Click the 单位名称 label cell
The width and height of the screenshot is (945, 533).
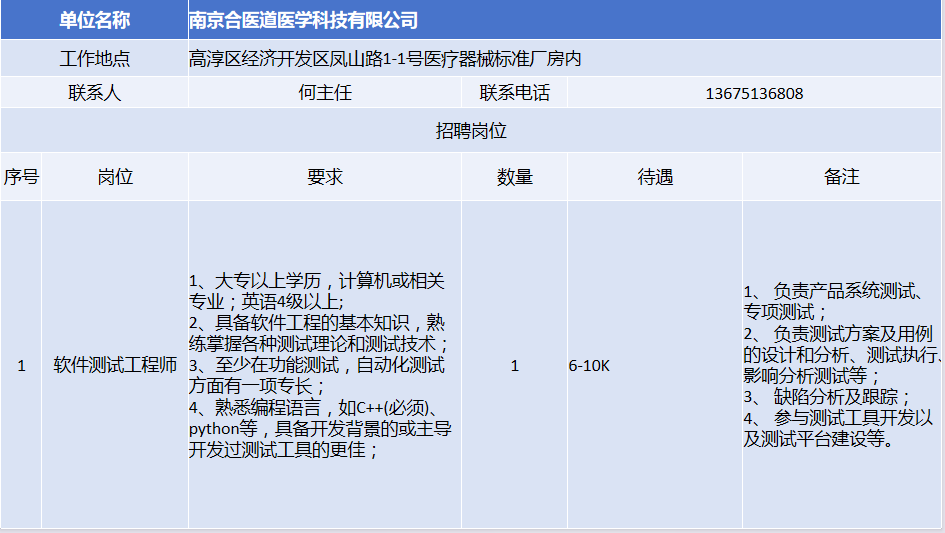pos(94,20)
